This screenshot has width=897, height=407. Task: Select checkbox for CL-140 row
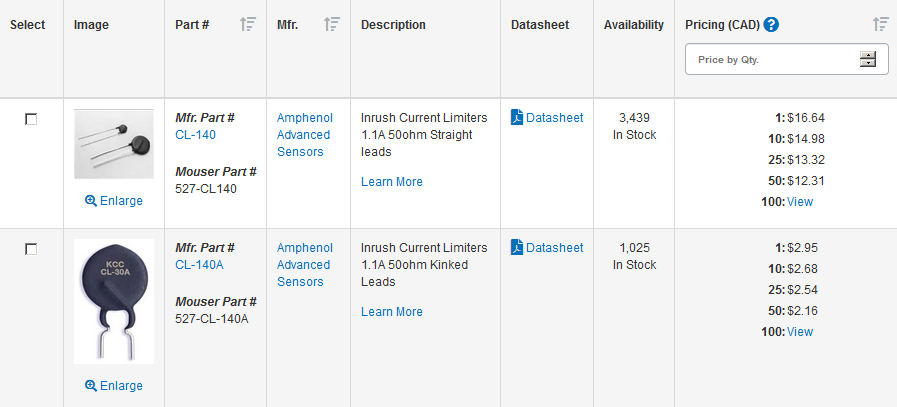pos(31,119)
